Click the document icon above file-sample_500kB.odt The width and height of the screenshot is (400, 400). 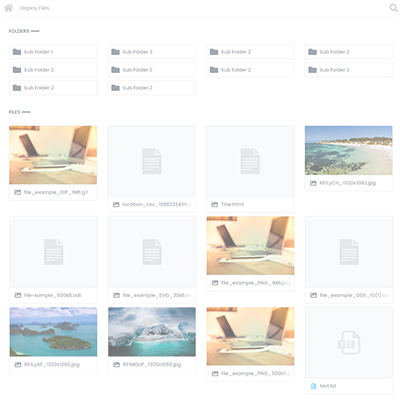click(53, 252)
